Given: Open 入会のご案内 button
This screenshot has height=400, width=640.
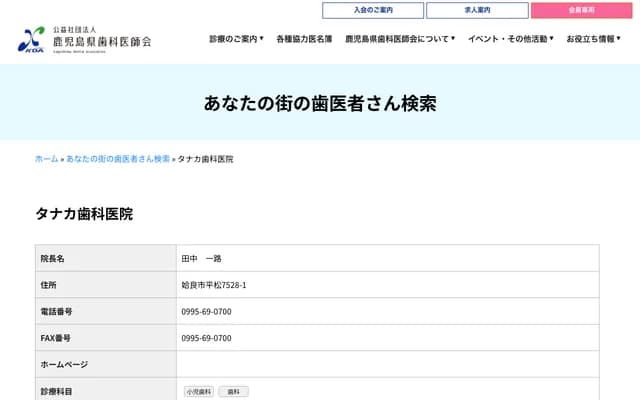Looking at the screenshot, I should tap(373, 10).
